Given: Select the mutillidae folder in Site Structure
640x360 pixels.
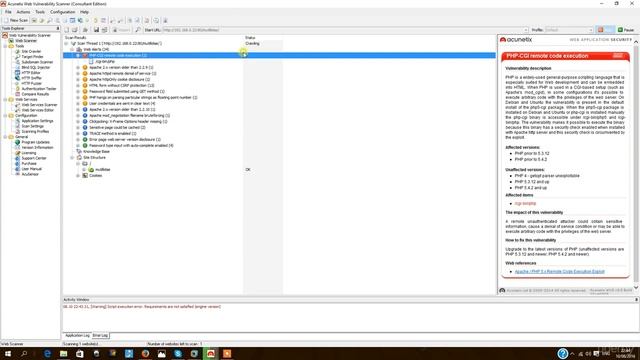Looking at the screenshot, I should tap(102, 169).
